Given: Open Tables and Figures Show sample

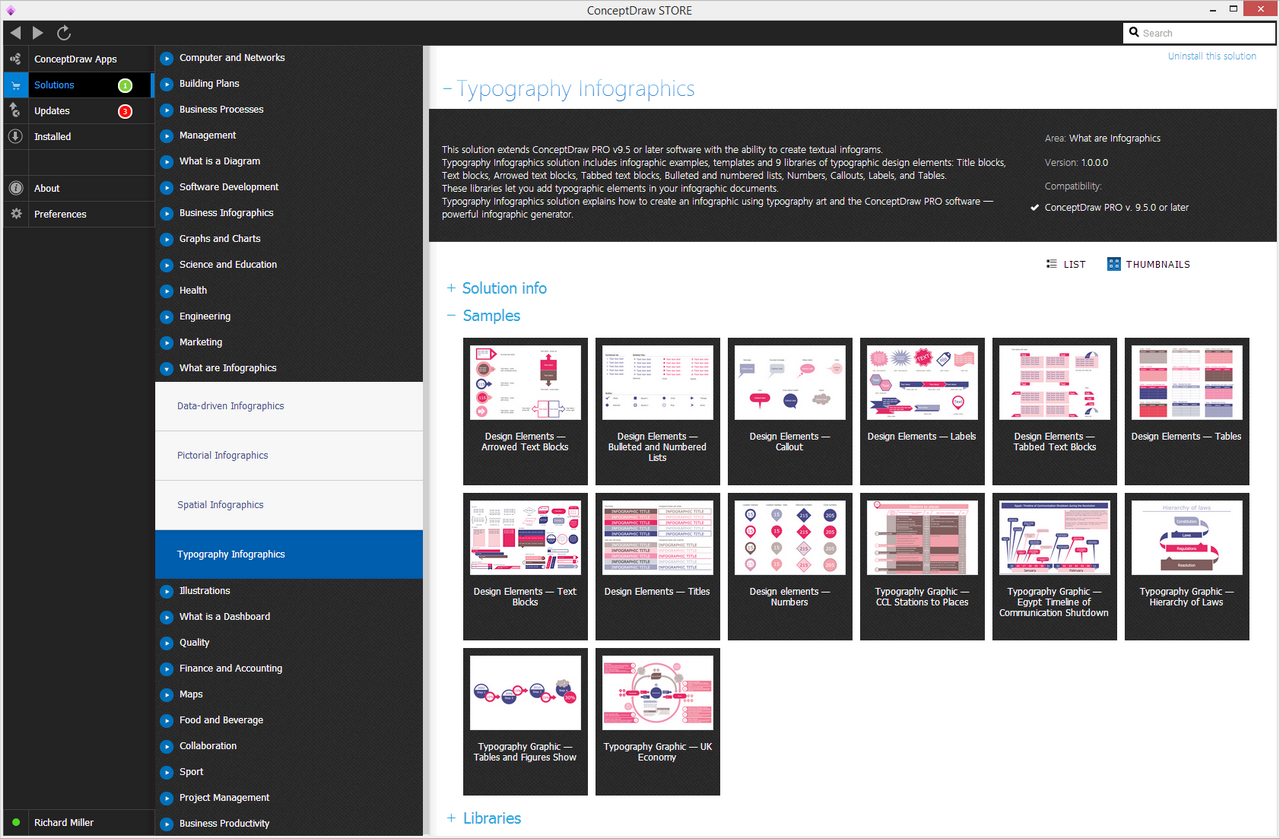Looking at the screenshot, I should [526, 721].
